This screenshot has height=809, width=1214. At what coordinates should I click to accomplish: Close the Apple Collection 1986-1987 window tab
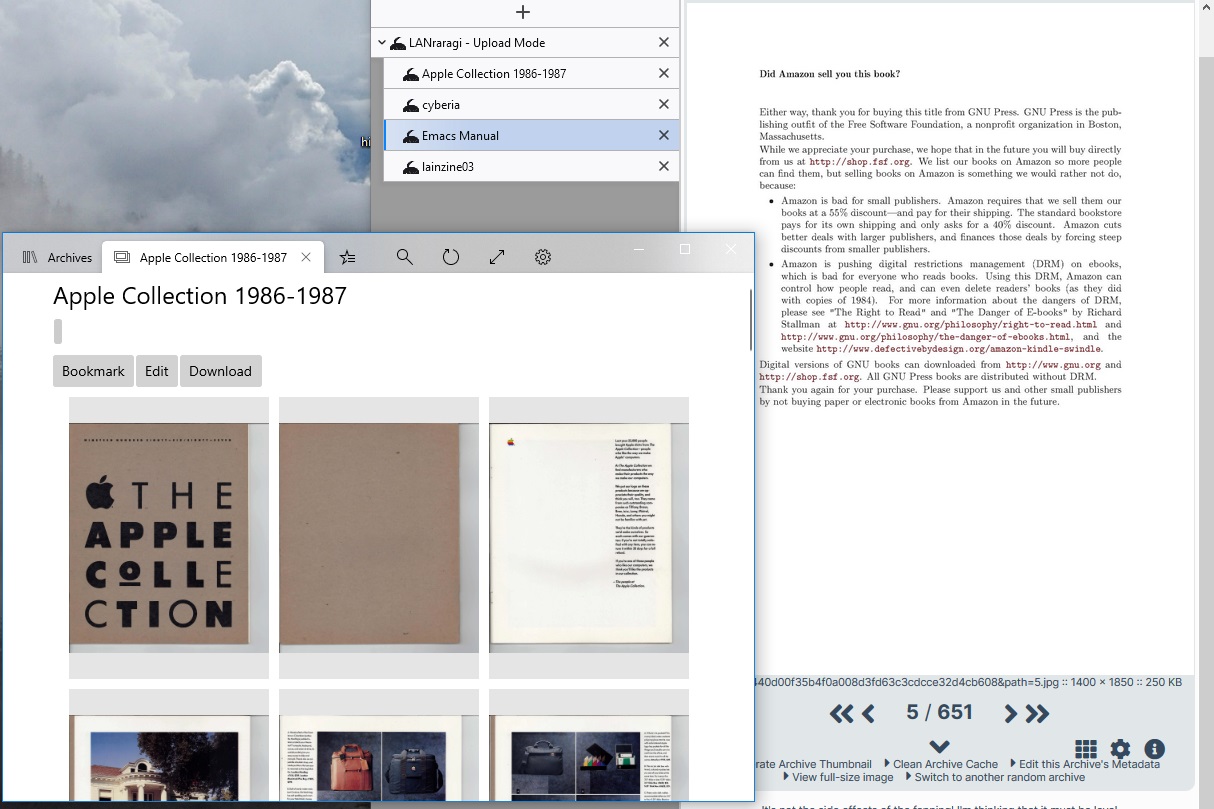307,257
